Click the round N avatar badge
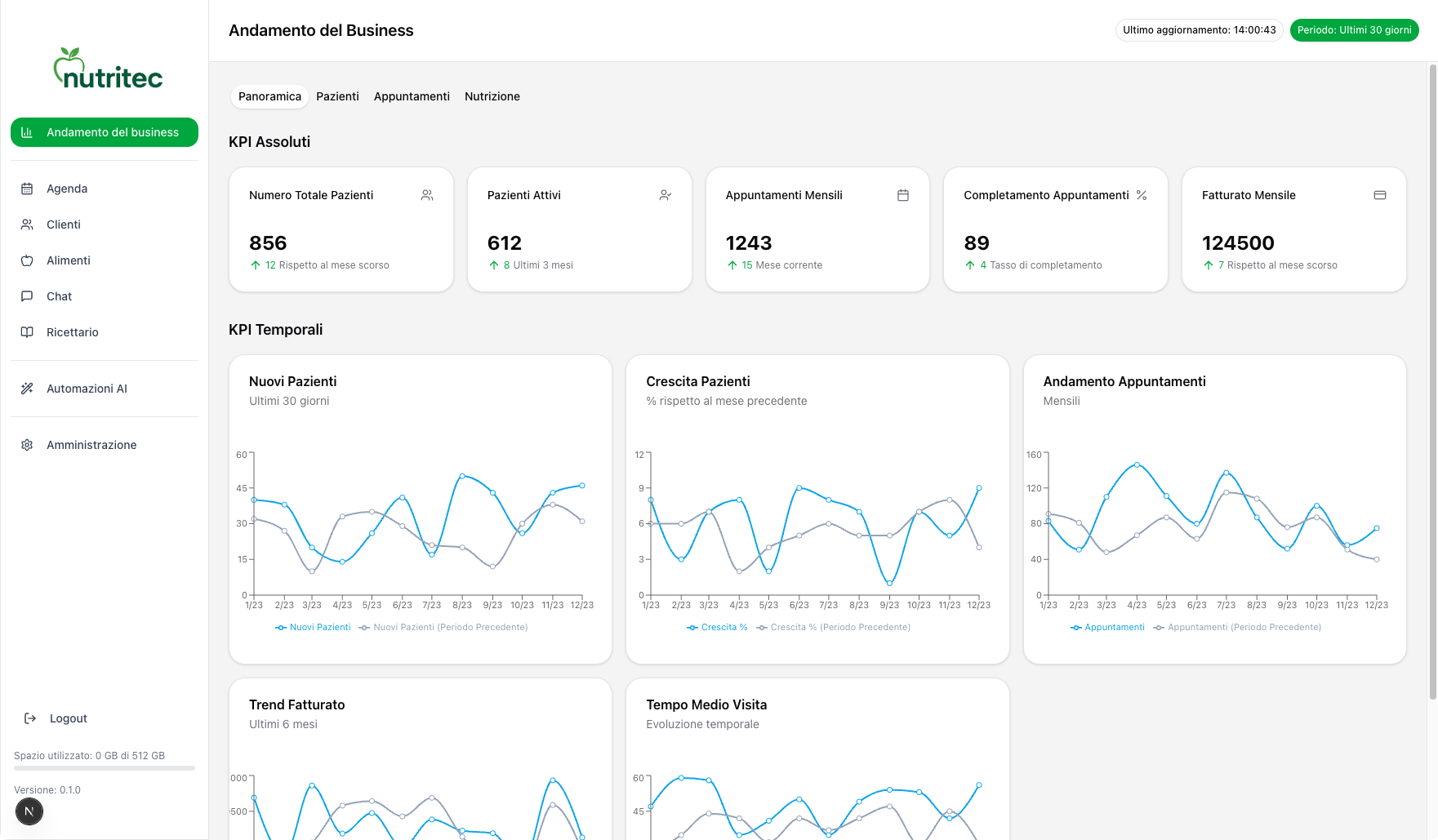Image resolution: width=1438 pixels, height=840 pixels. click(29, 811)
